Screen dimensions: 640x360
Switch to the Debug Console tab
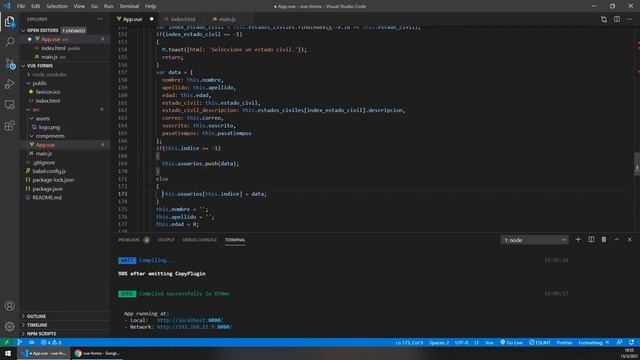(200, 240)
